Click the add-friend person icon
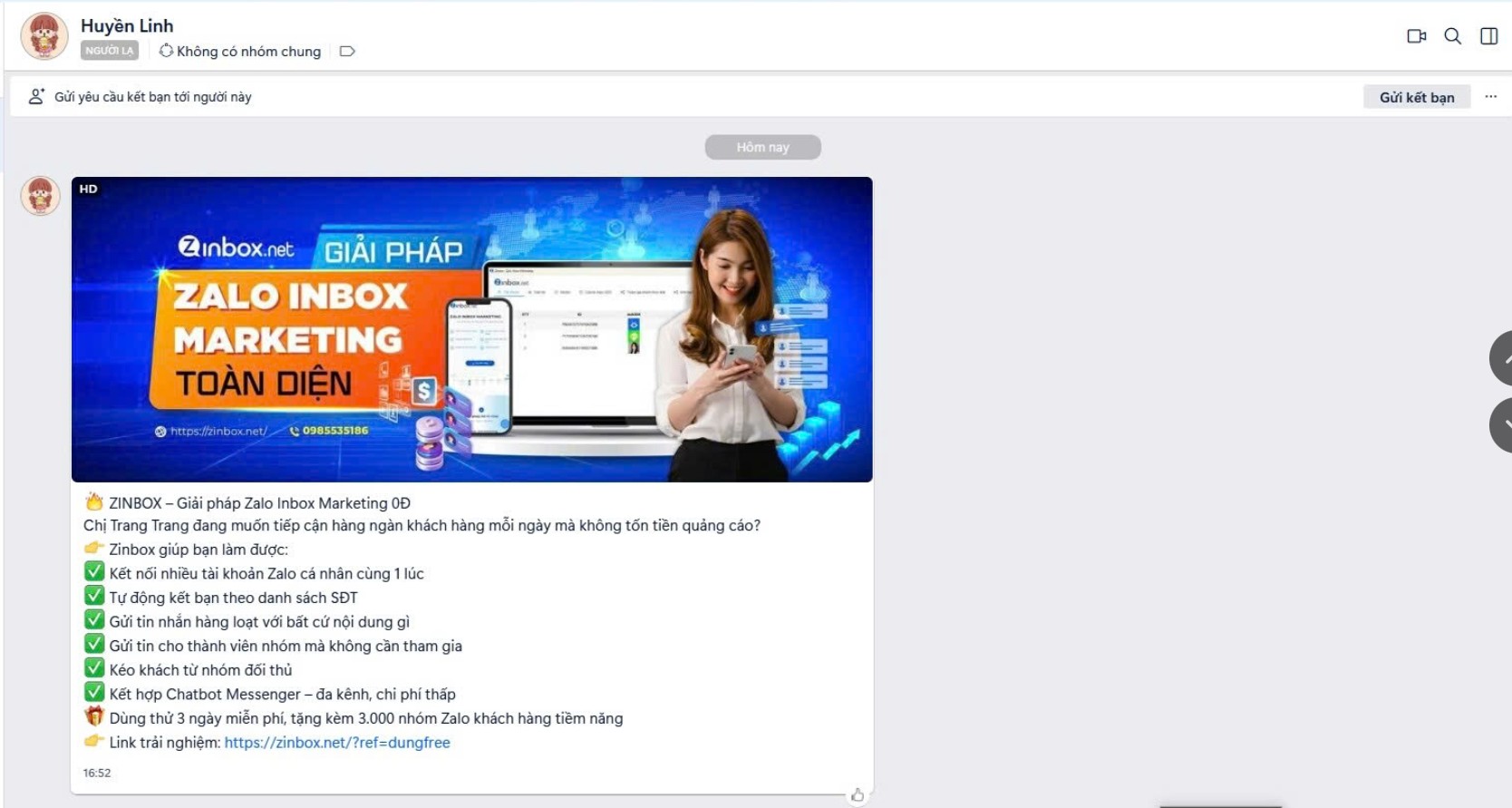The width and height of the screenshot is (1512, 808). point(36,96)
